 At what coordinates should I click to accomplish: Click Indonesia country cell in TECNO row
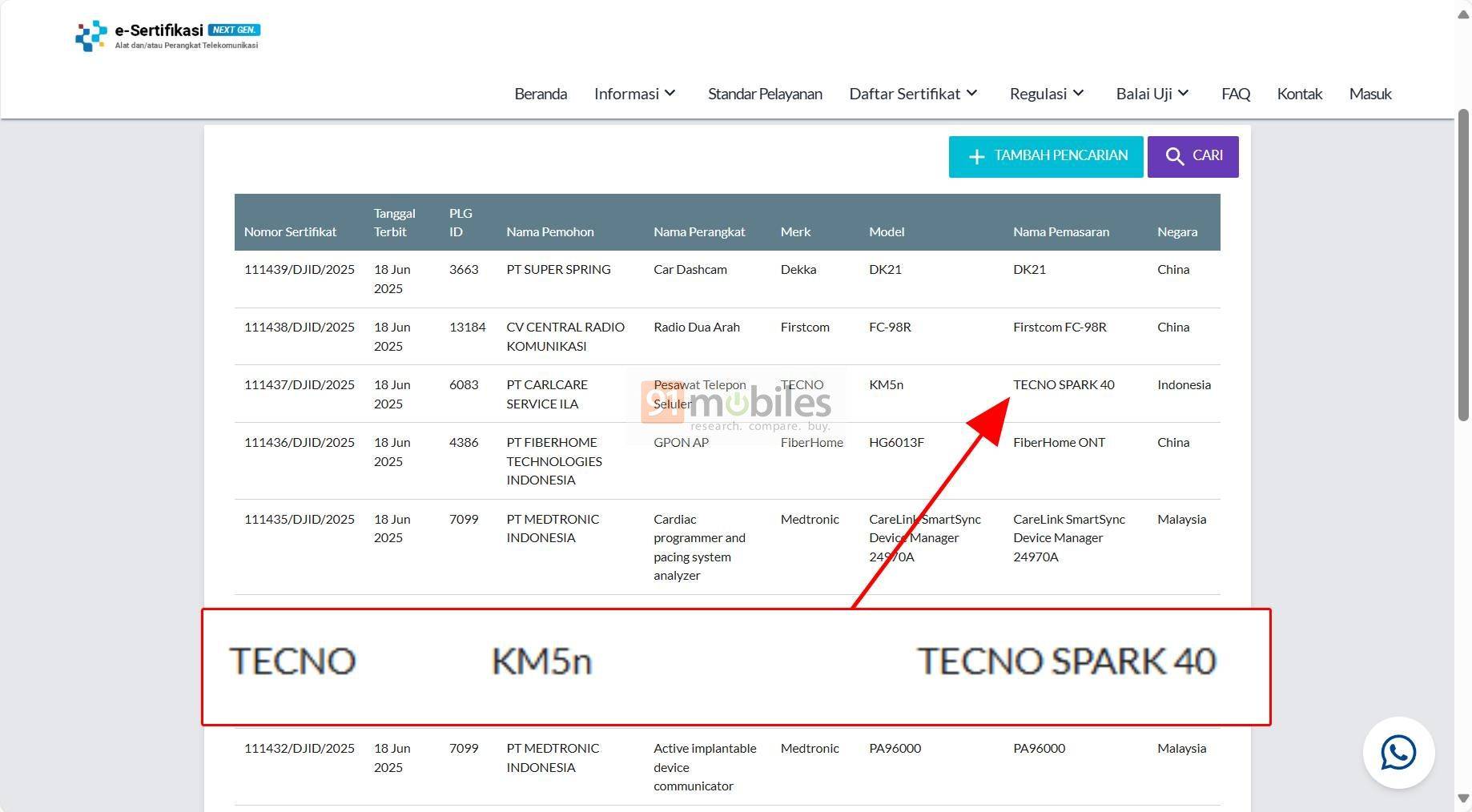pyautogui.click(x=1184, y=385)
